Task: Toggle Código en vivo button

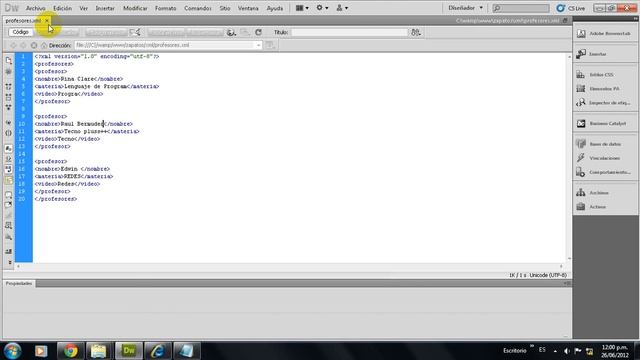Action: [106, 32]
